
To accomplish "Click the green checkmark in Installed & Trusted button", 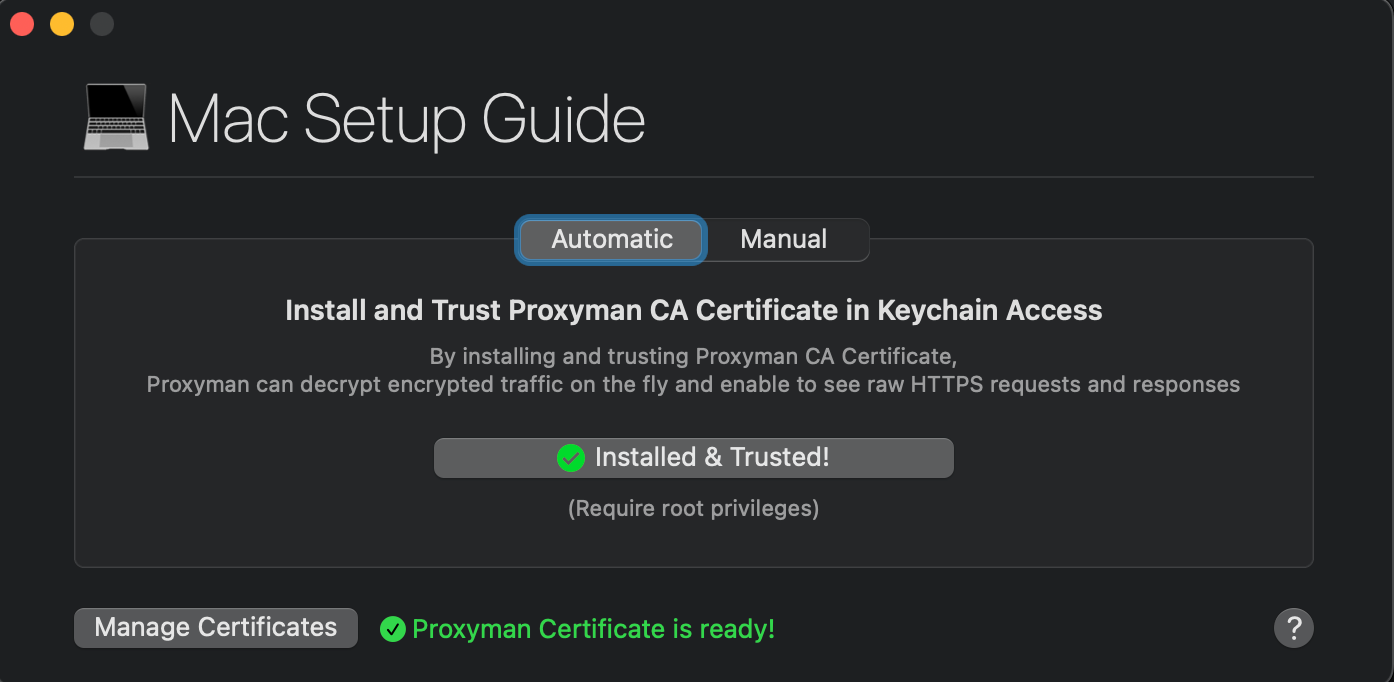I will point(571,458).
